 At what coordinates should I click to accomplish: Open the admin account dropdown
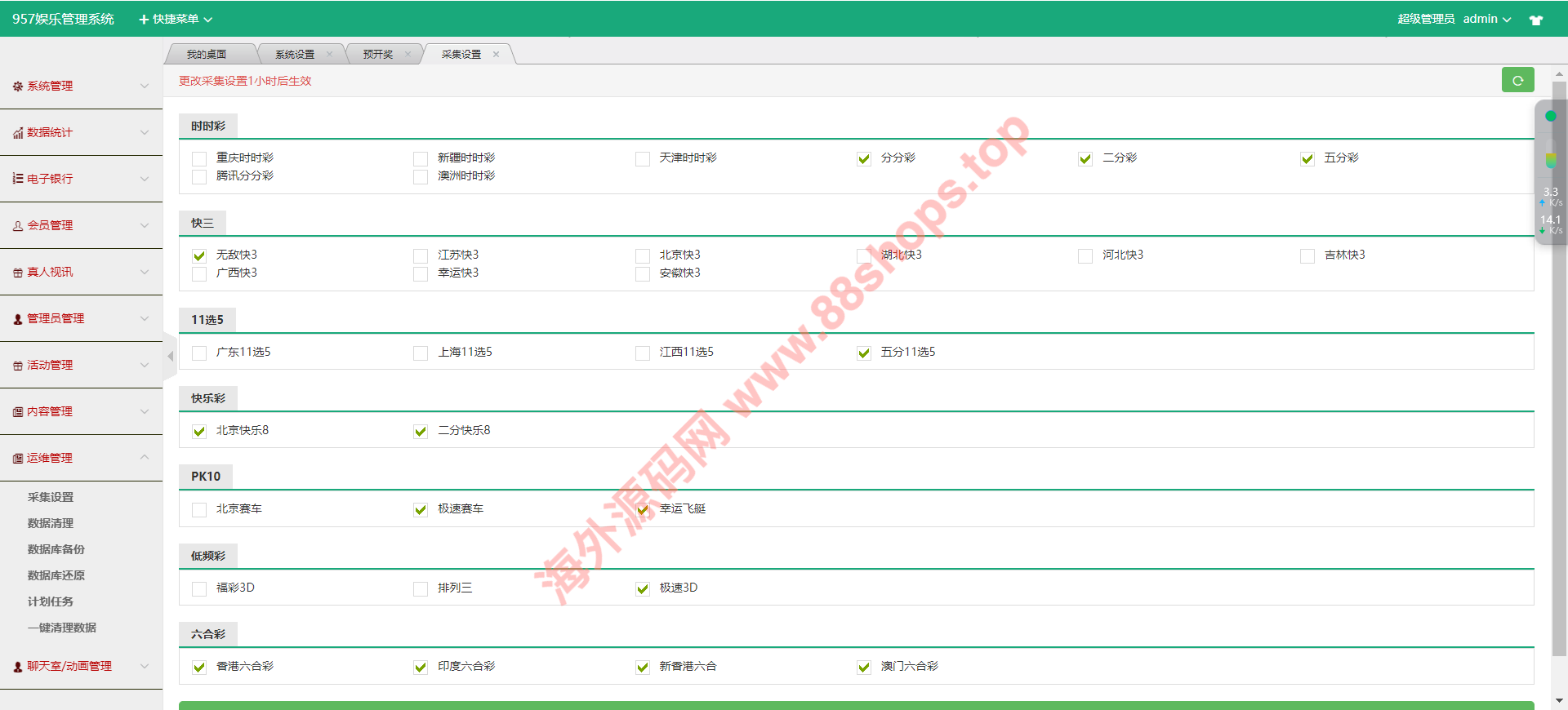[1486, 19]
